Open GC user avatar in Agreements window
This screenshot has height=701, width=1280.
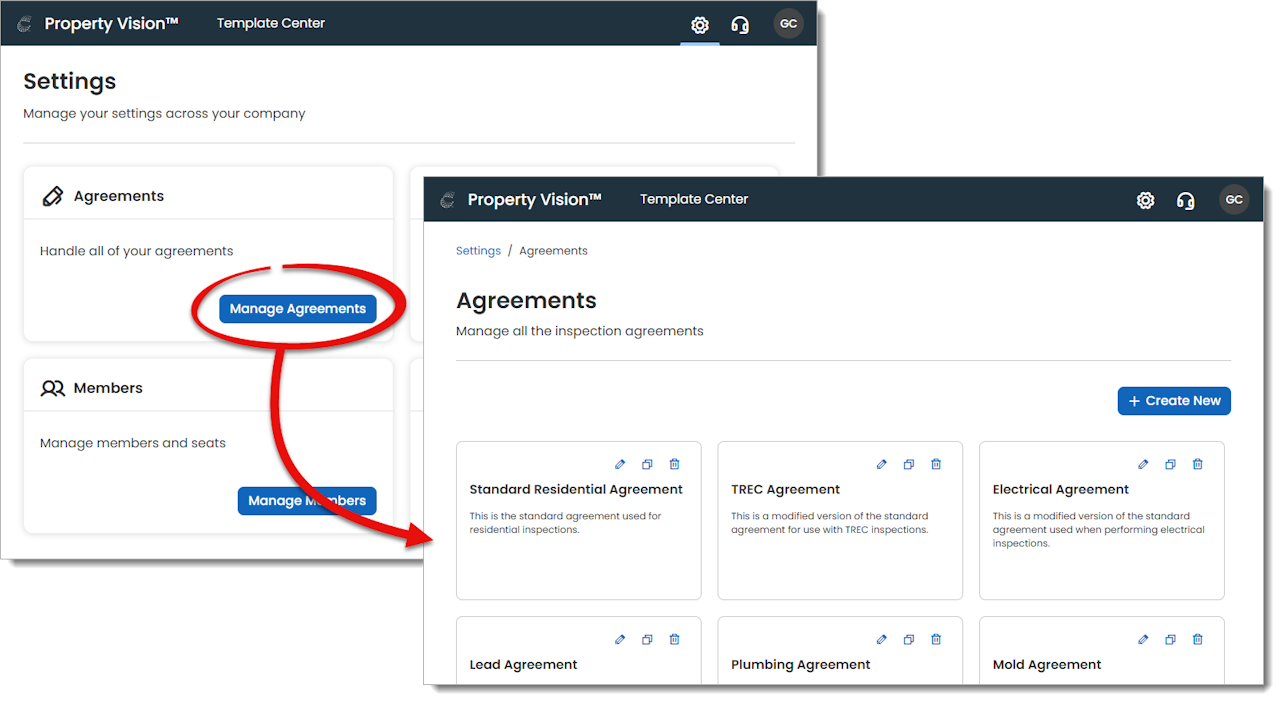pos(1234,200)
